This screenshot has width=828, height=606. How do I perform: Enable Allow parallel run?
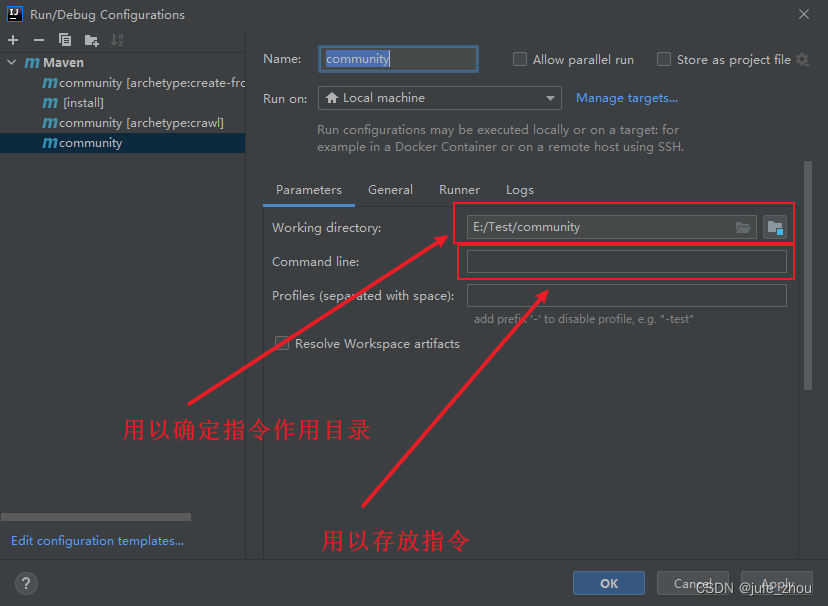tap(520, 59)
